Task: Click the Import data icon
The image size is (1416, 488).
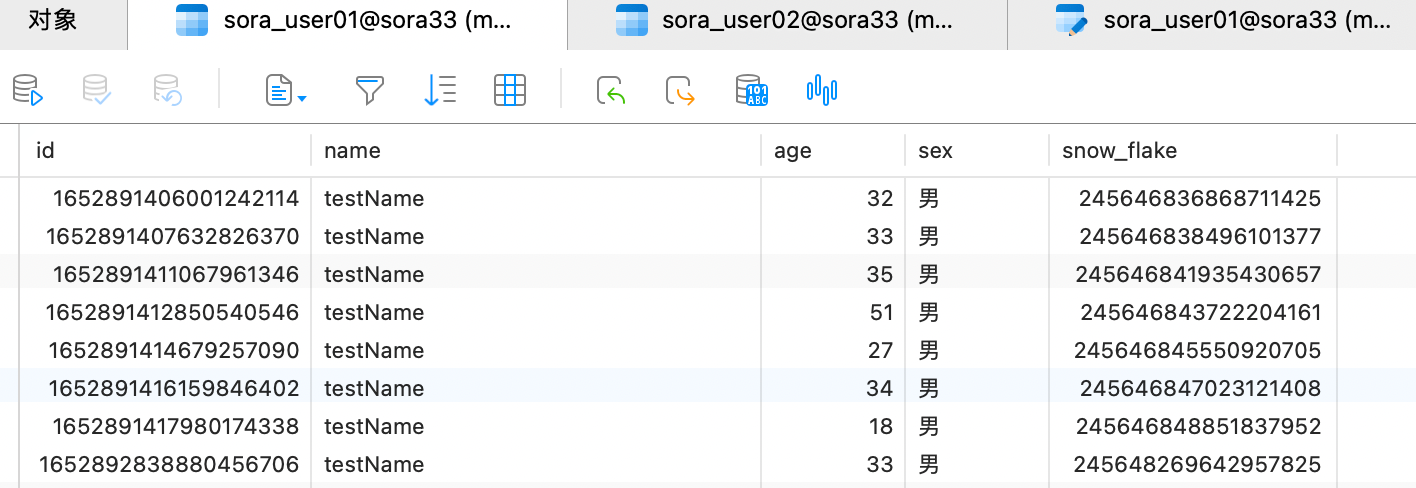Action: pos(611,91)
